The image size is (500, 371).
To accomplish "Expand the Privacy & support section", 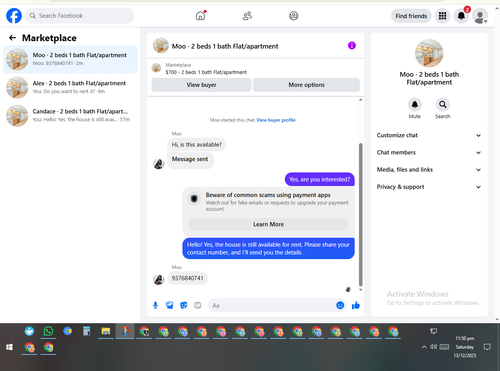I will 429,187.
